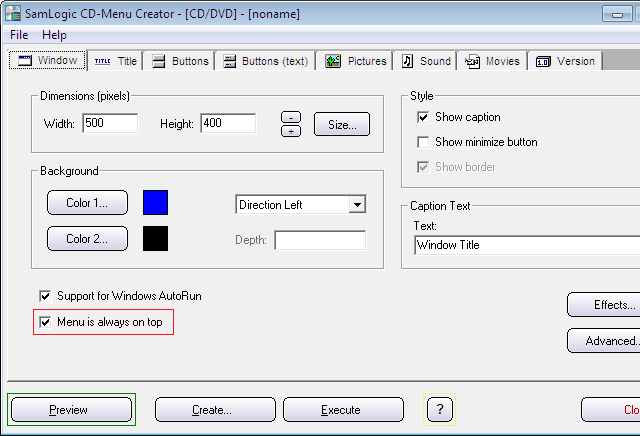Open the Effects... dialog

(x=604, y=305)
